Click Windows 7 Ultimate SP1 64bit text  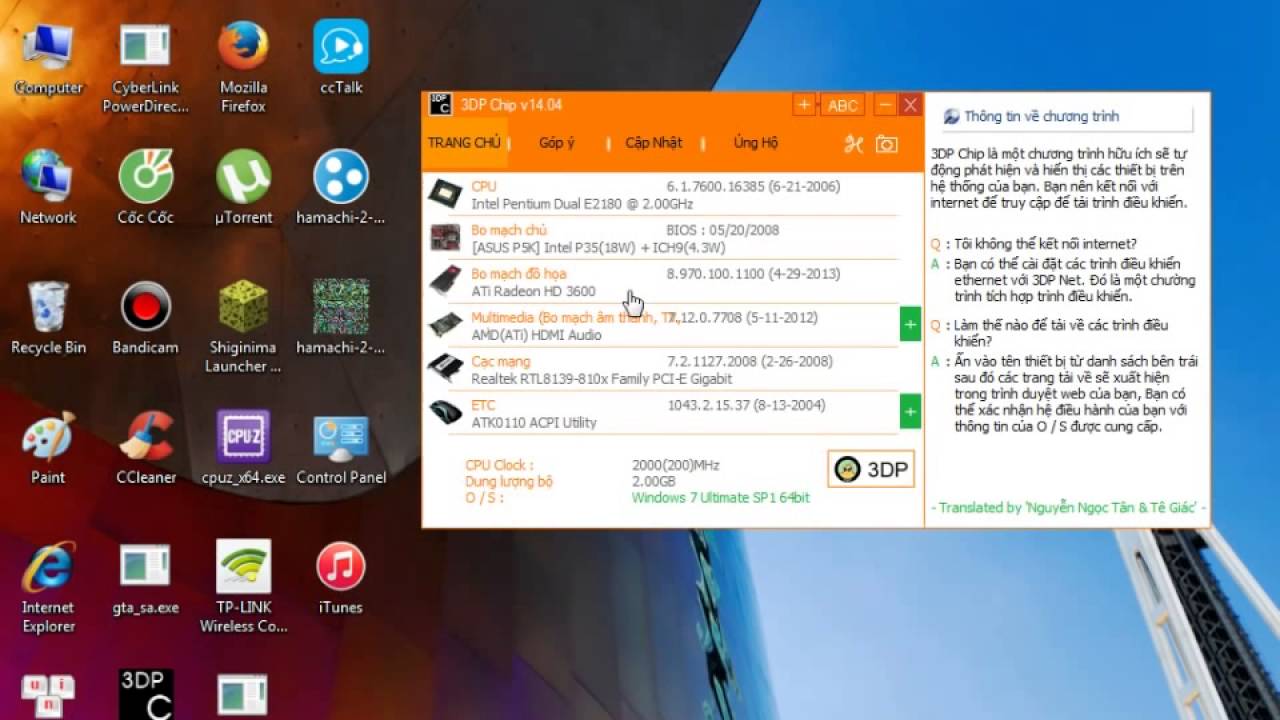(x=721, y=497)
